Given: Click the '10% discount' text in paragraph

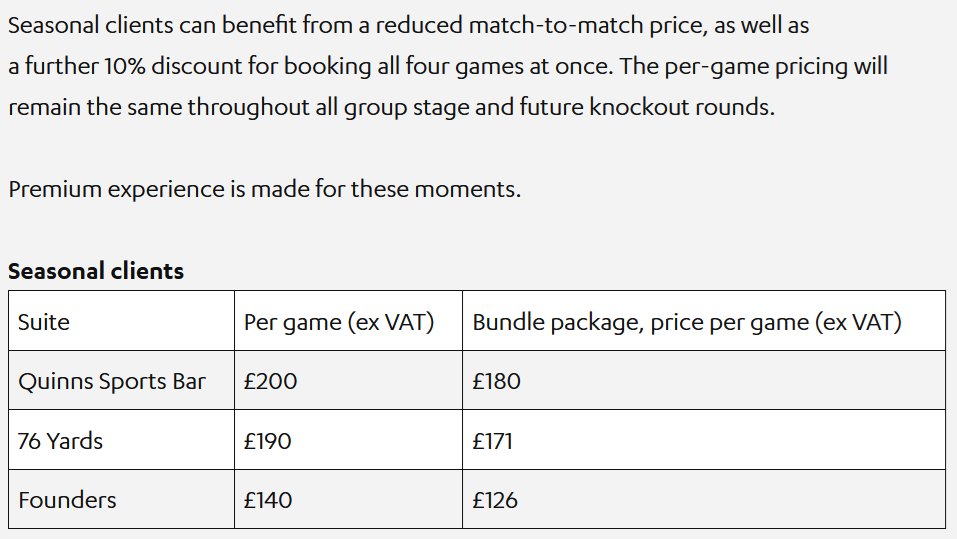Looking at the screenshot, I should coord(173,66).
